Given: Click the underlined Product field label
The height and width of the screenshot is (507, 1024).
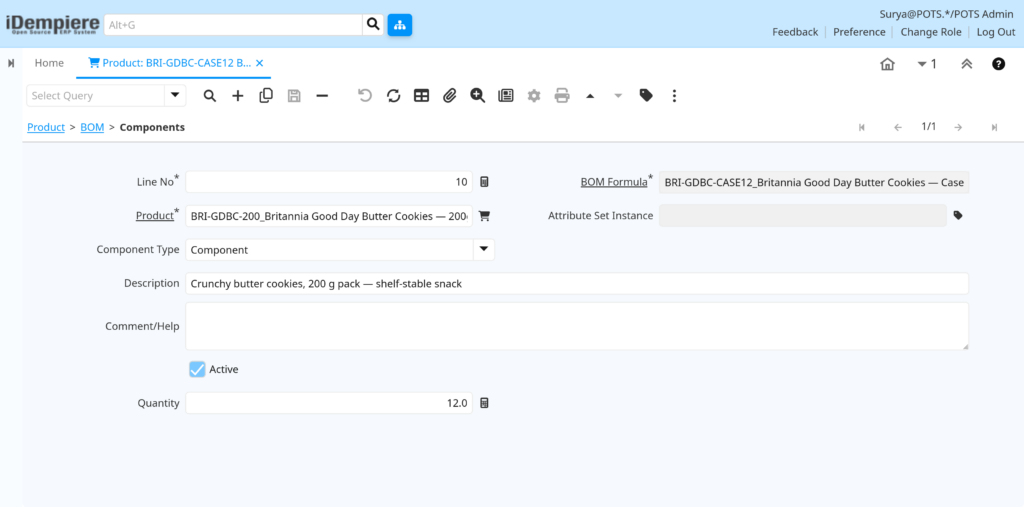Looking at the screenshot, I should point(155,216).
